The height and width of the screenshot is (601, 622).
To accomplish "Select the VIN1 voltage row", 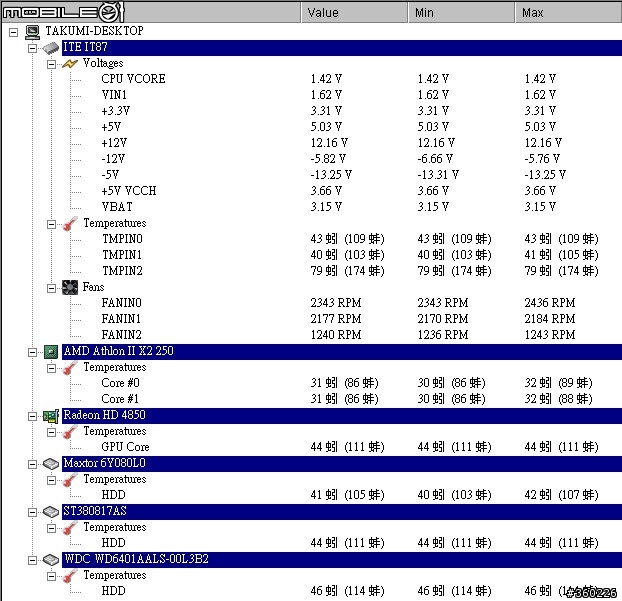I will 114,95.
